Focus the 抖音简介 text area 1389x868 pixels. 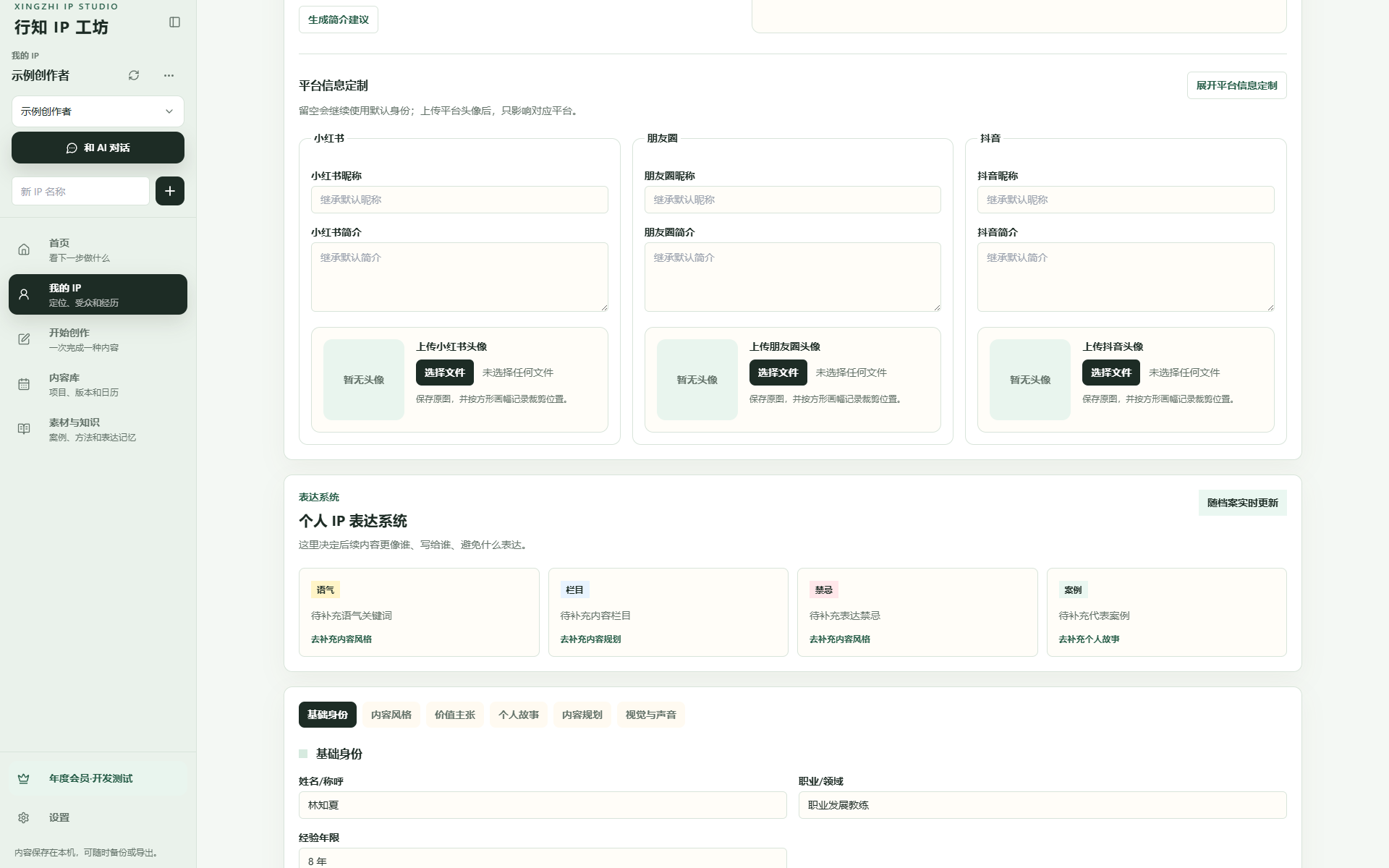click(x=1126, y=277)
